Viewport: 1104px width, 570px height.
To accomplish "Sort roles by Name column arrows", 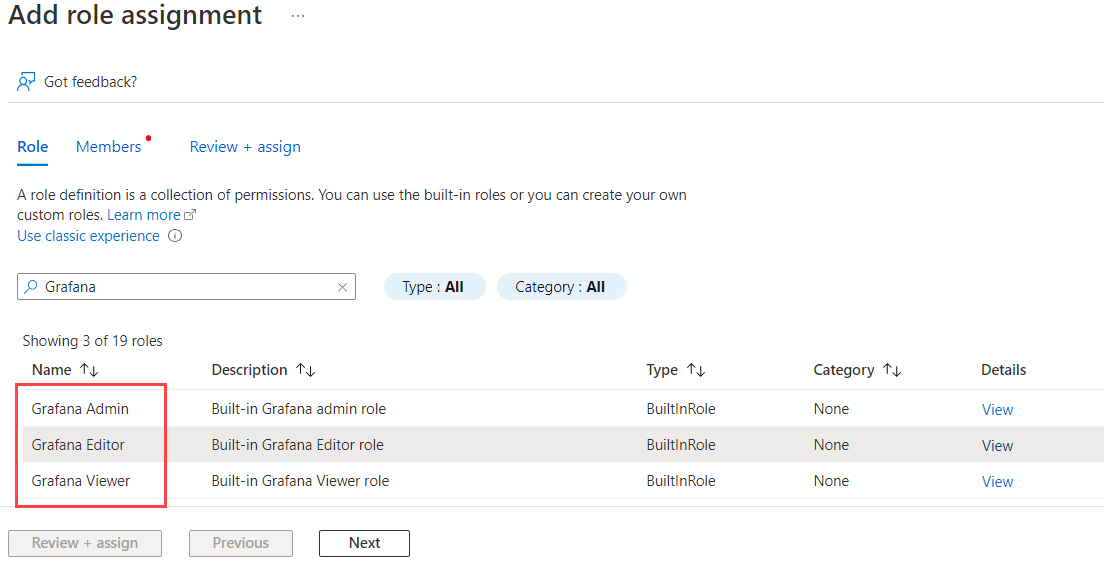I will coord(89,370).
